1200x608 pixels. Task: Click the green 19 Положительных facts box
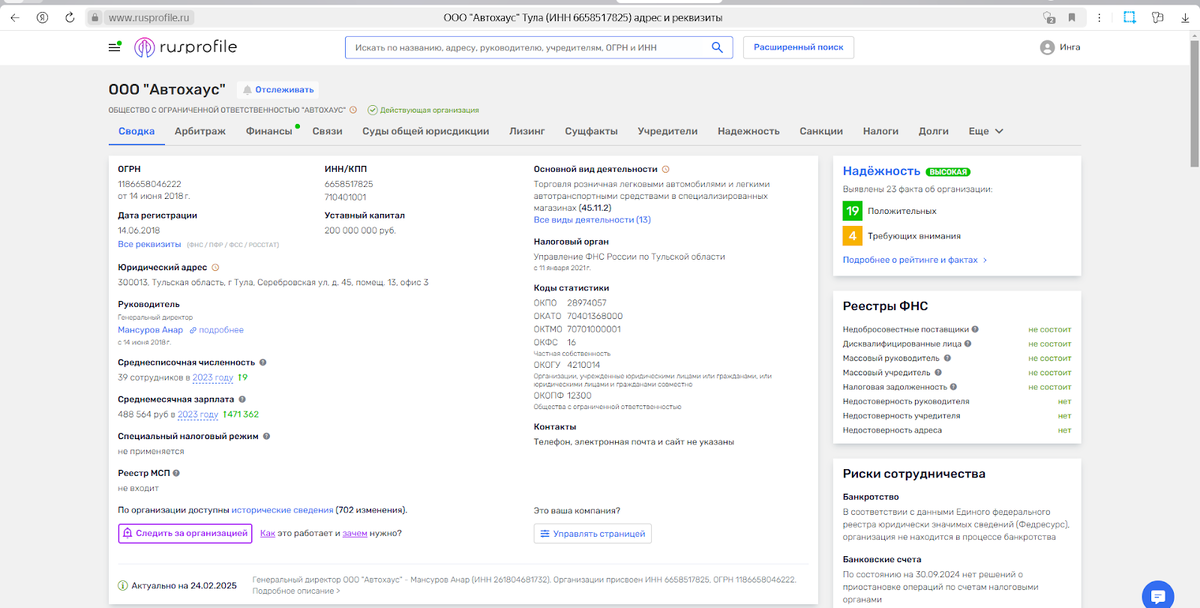coord(852,211)
